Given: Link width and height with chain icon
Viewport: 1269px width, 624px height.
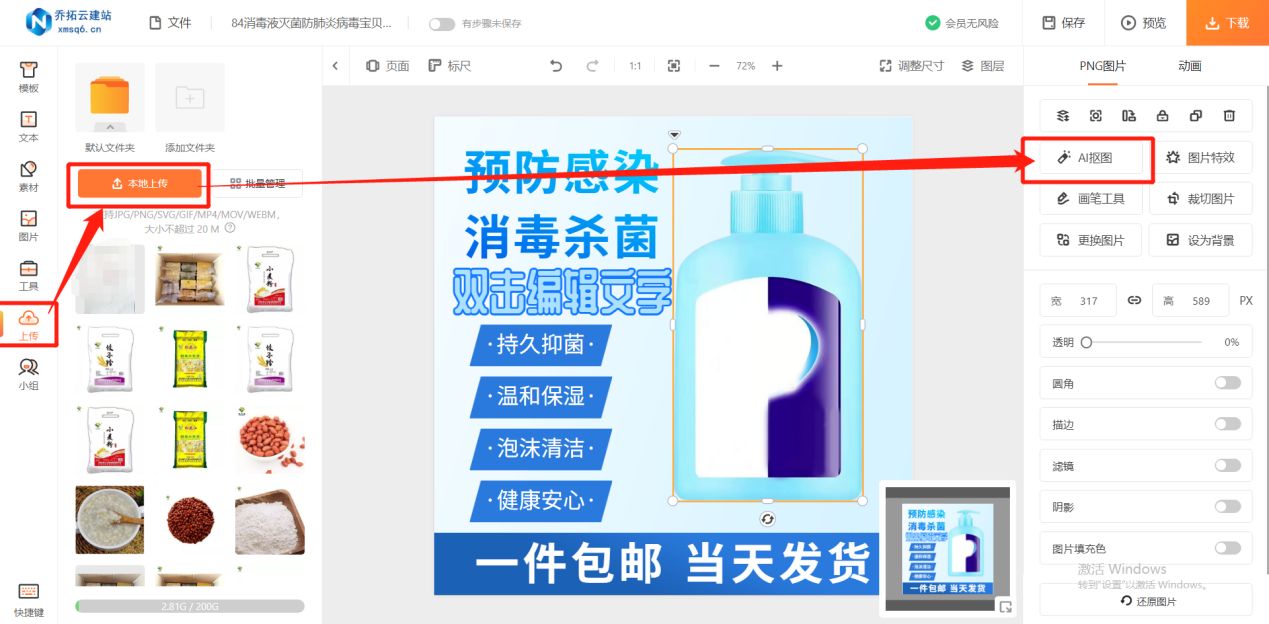Looking at the screenshot, I should coord(1134,300).
